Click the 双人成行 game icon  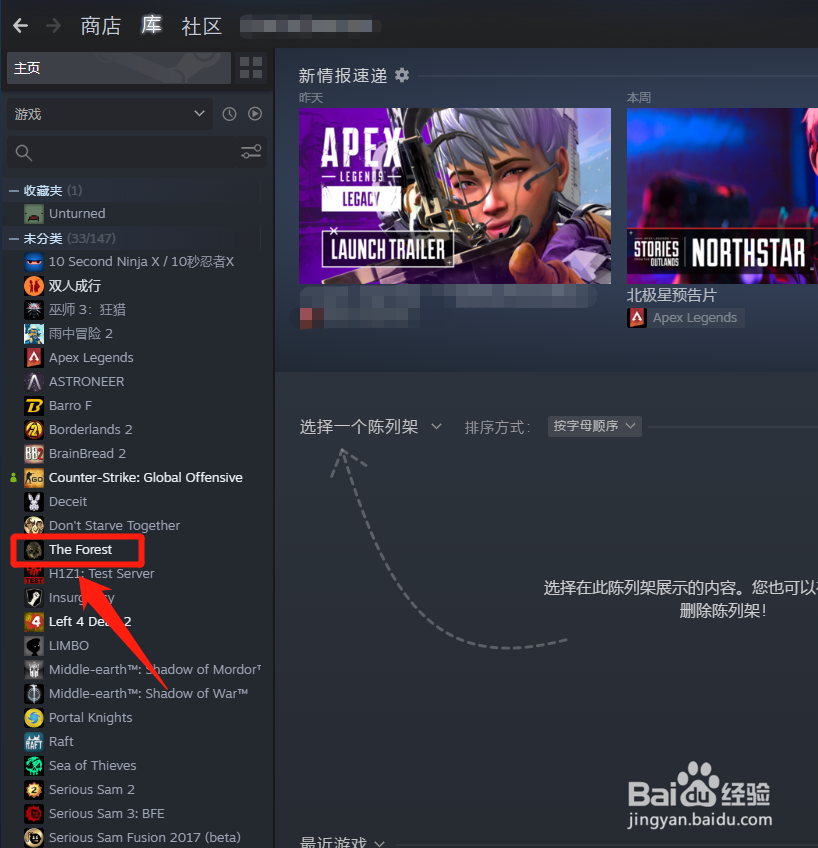click(x=34, y=286)
